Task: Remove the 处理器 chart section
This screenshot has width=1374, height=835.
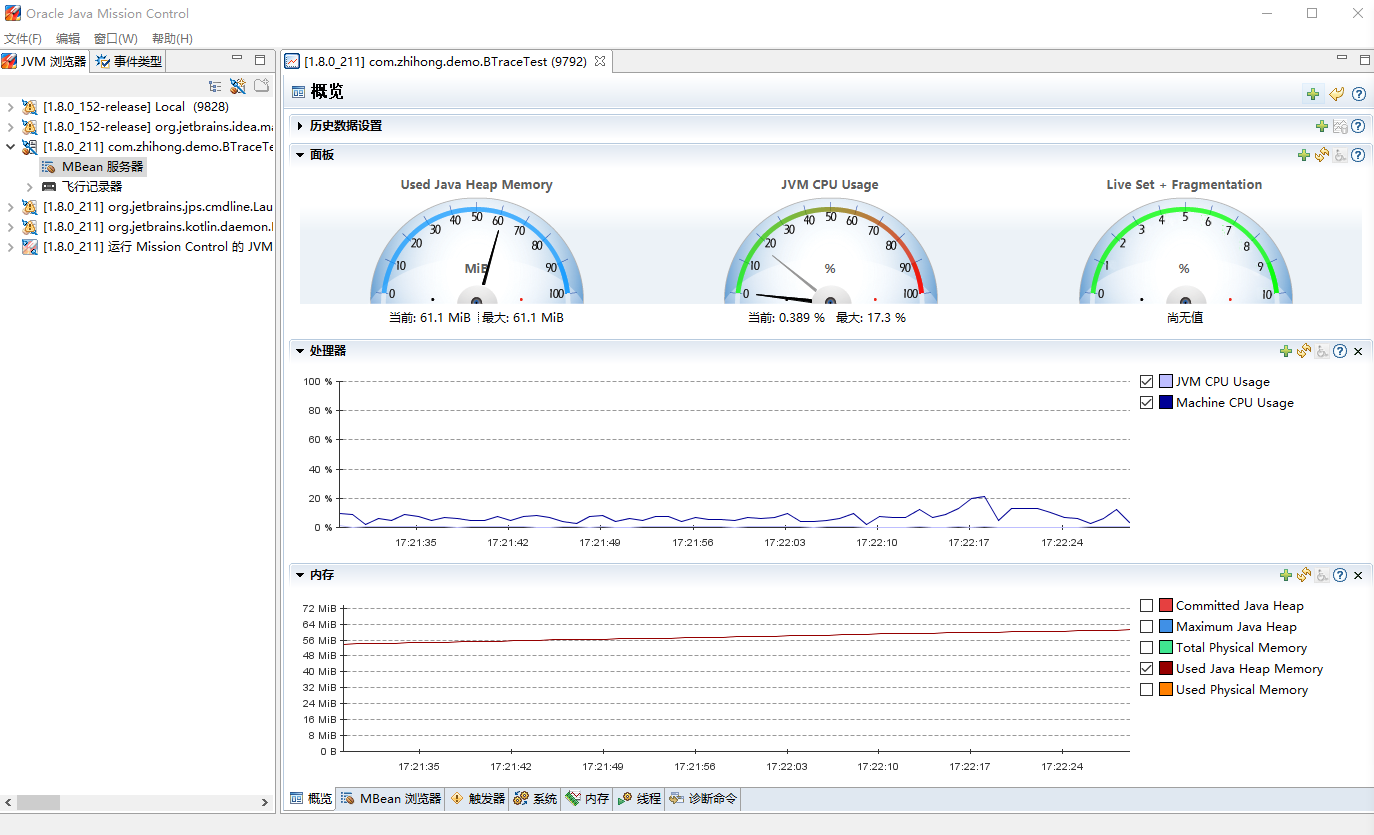Action: [x=1358, y=351]
